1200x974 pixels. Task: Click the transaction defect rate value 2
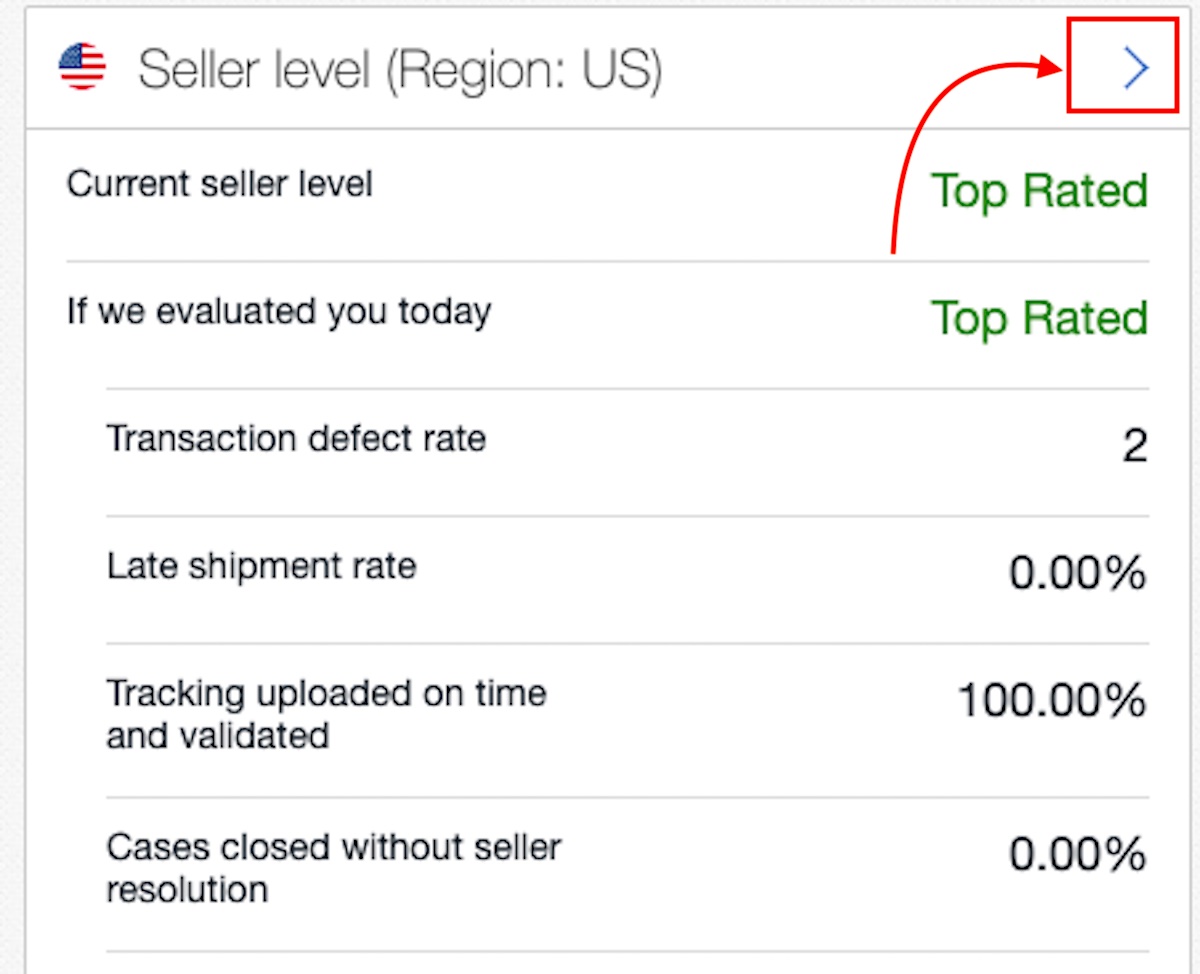coord(1134,445)
